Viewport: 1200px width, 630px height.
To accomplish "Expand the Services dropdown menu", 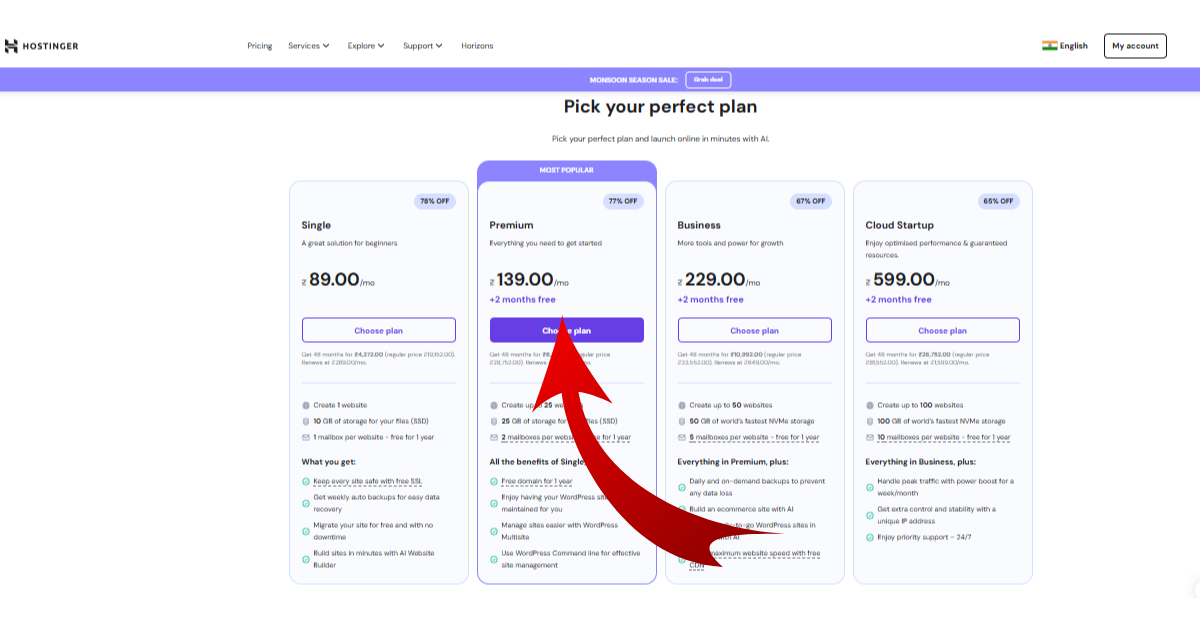I will (308, 46).
